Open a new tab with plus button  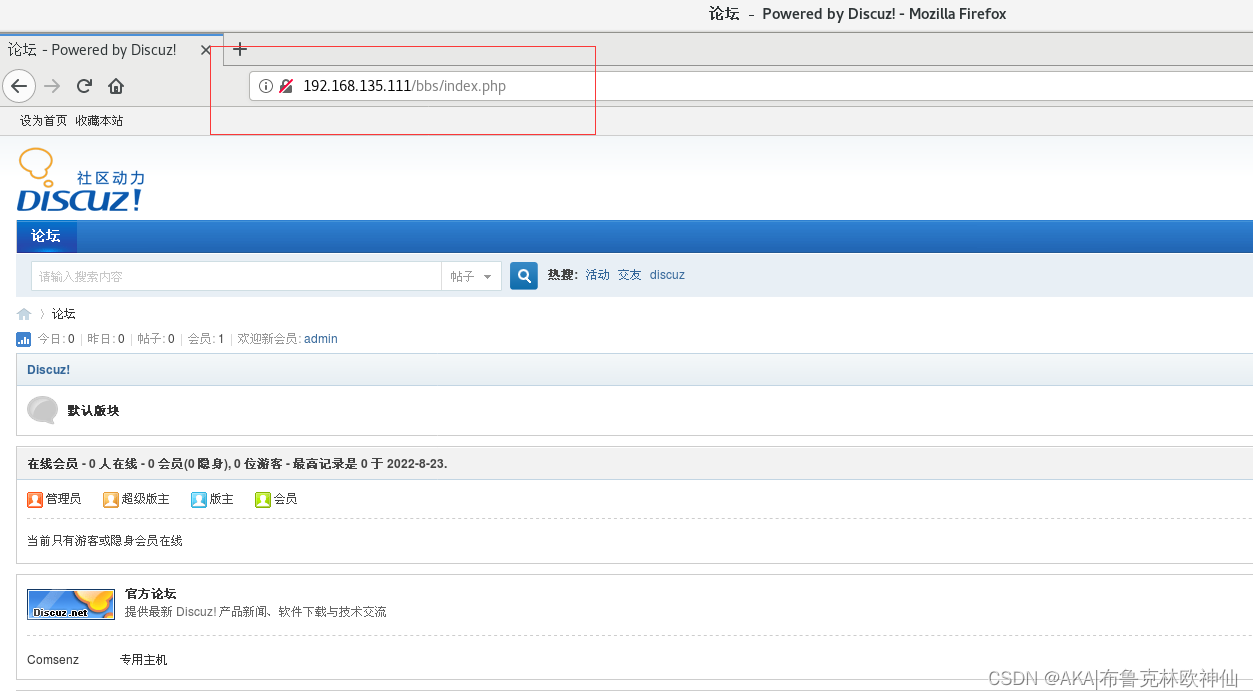(240, 49)
